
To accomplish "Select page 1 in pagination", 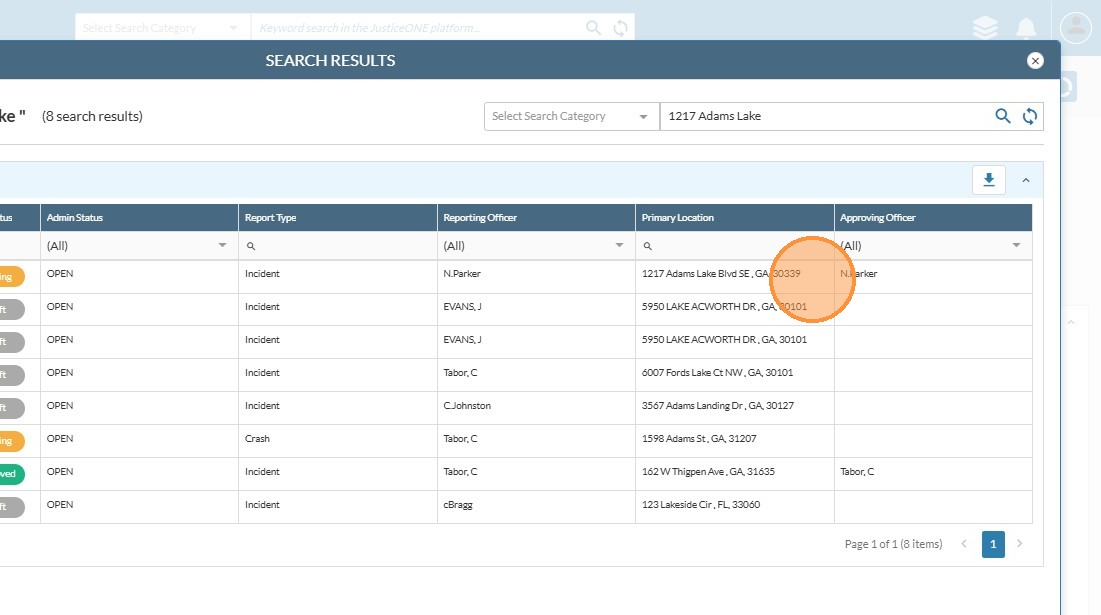I will (993, 544).
